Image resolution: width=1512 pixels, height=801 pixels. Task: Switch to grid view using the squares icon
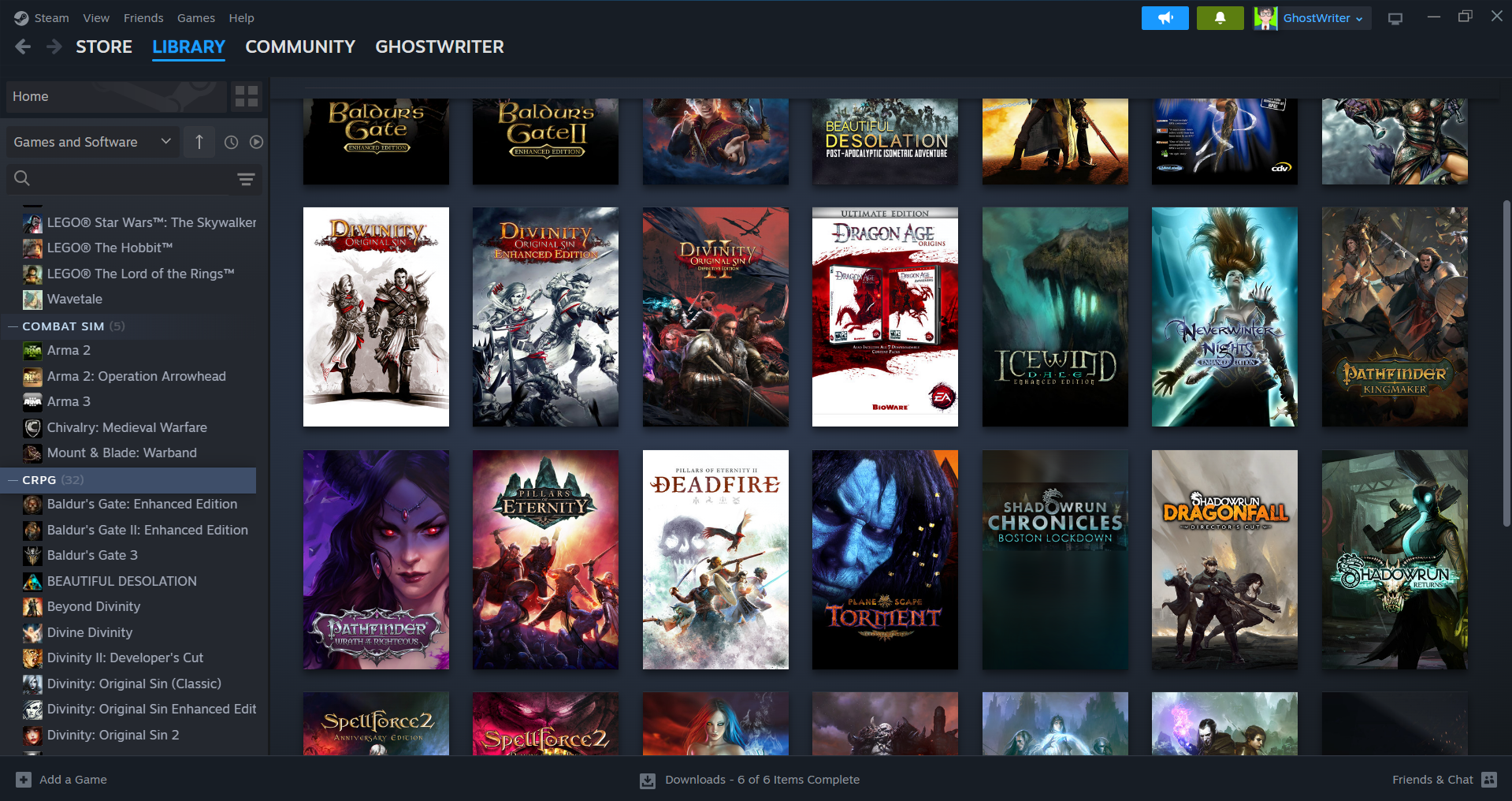(245, 95)
